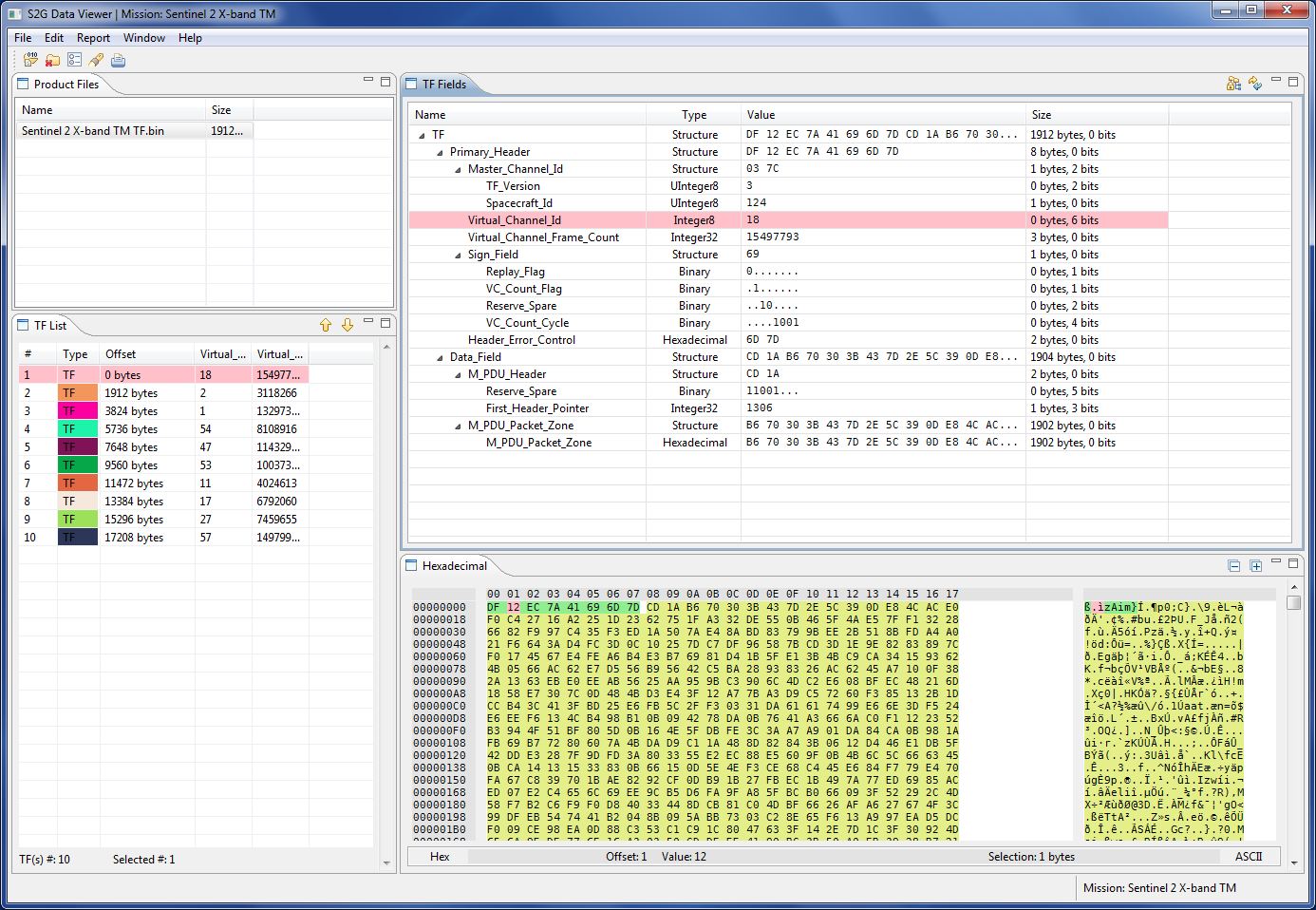Click the magenta TF color swatch in row 3
The width and height of the screenshot is (1316, 910).
tap(78, 411)
